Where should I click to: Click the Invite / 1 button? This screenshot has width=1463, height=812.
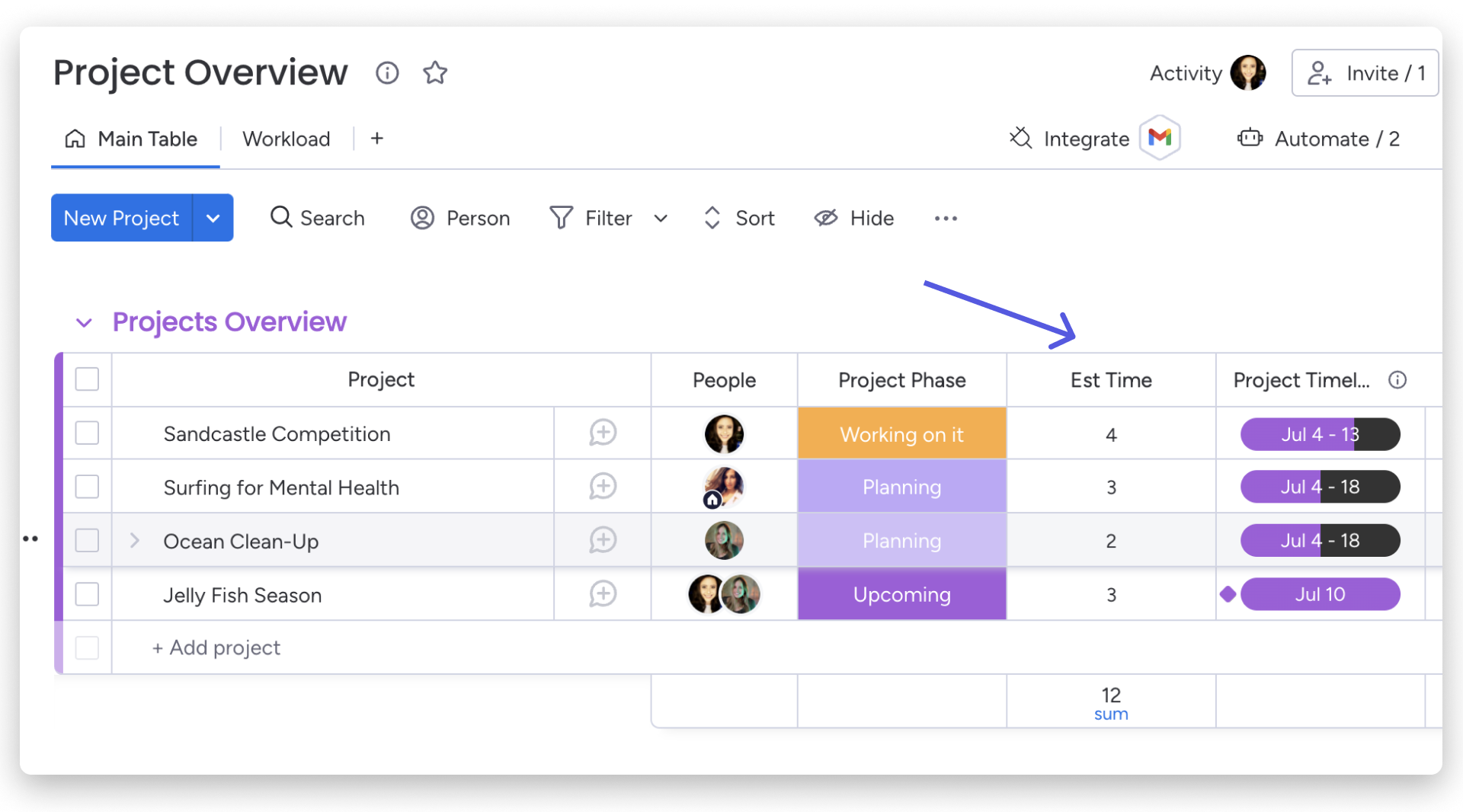(1365, 73)
